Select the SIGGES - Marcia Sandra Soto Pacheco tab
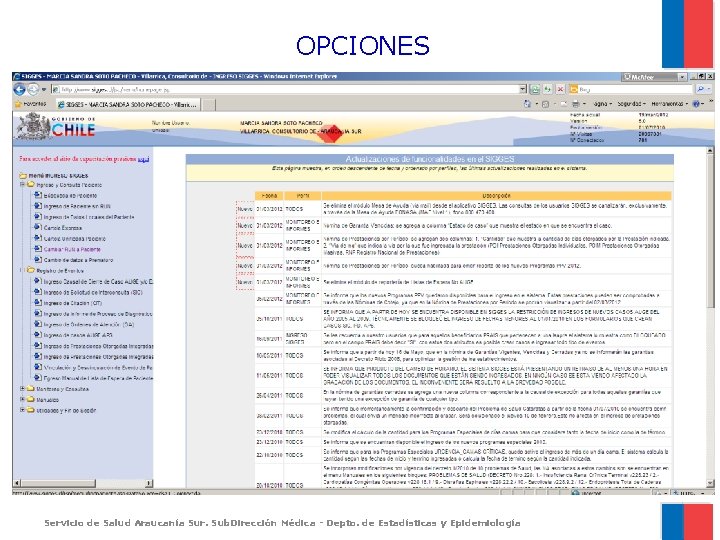The width and height of the screenshot is (720, 540). [128, 105]
